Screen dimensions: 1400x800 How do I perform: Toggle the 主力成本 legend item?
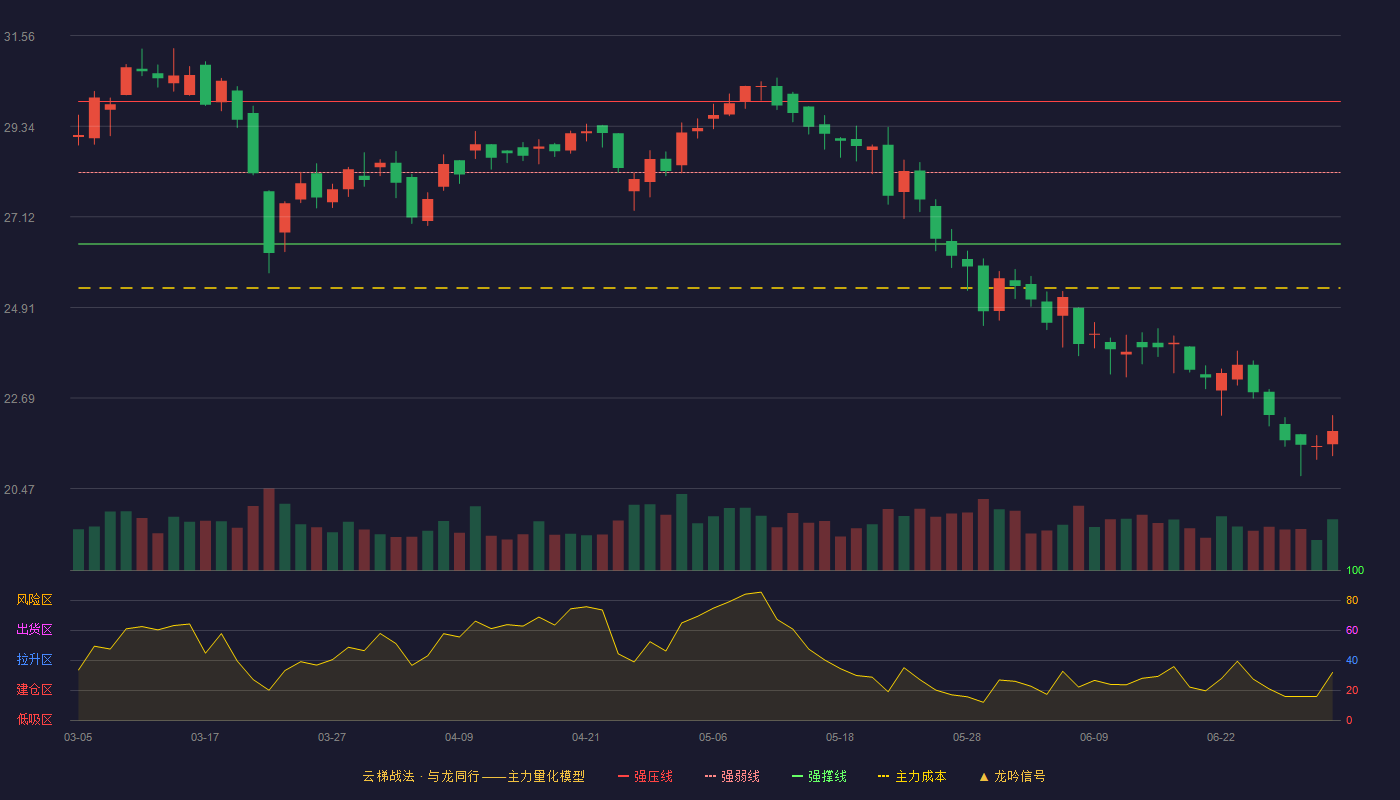(911, 776)
